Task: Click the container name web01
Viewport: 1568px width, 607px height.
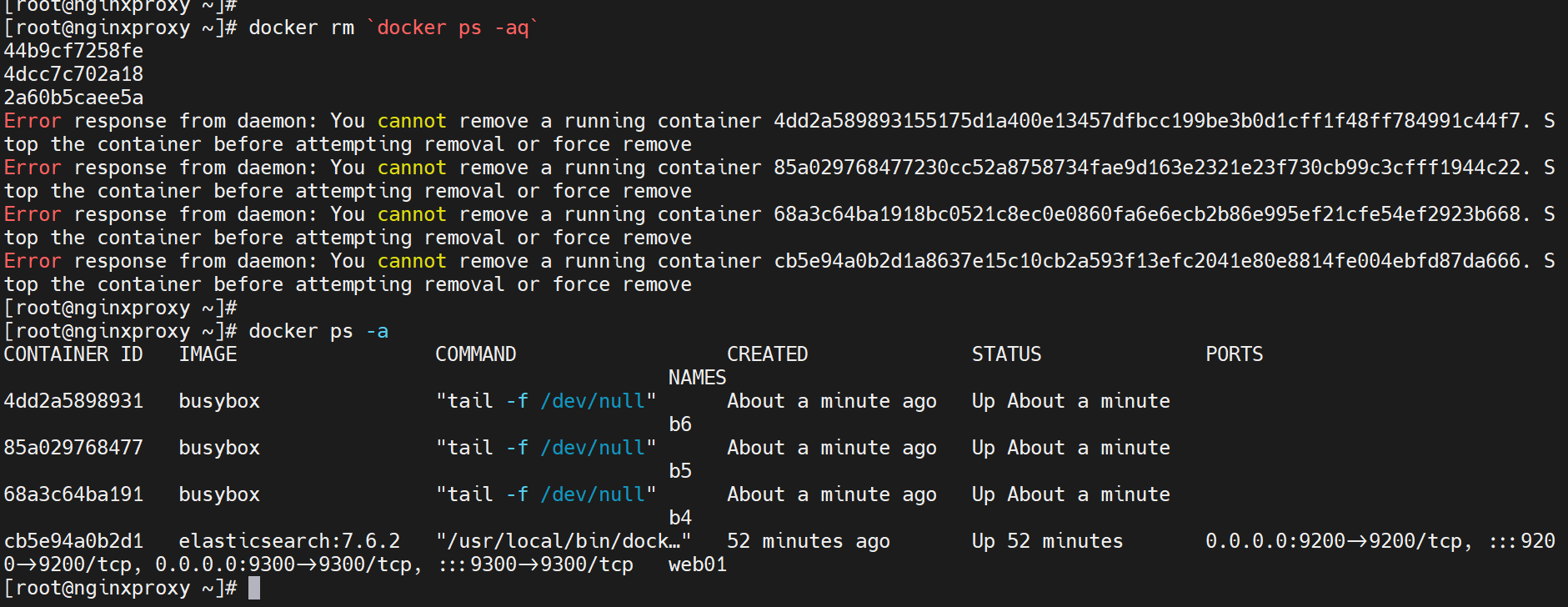Action: pyautogui.click(x=697, y=564)
